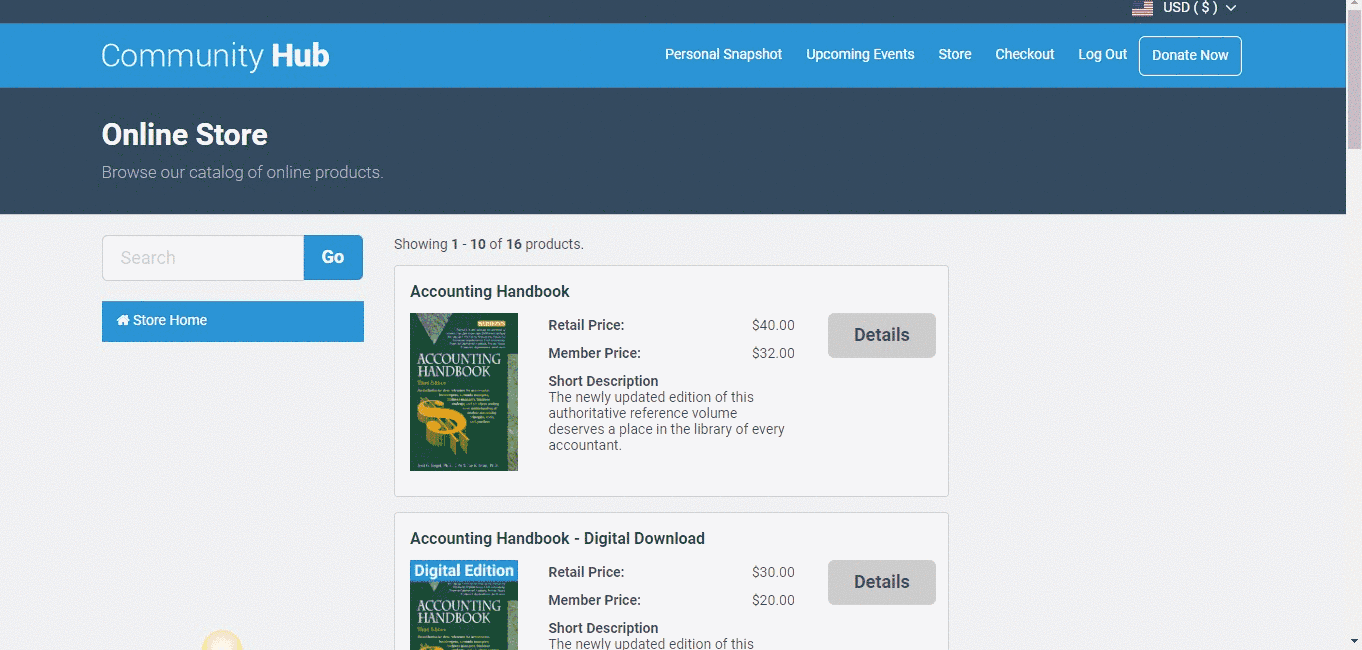Click the US flag icon
The image size is (1362, 650).
pos(1142,8)
